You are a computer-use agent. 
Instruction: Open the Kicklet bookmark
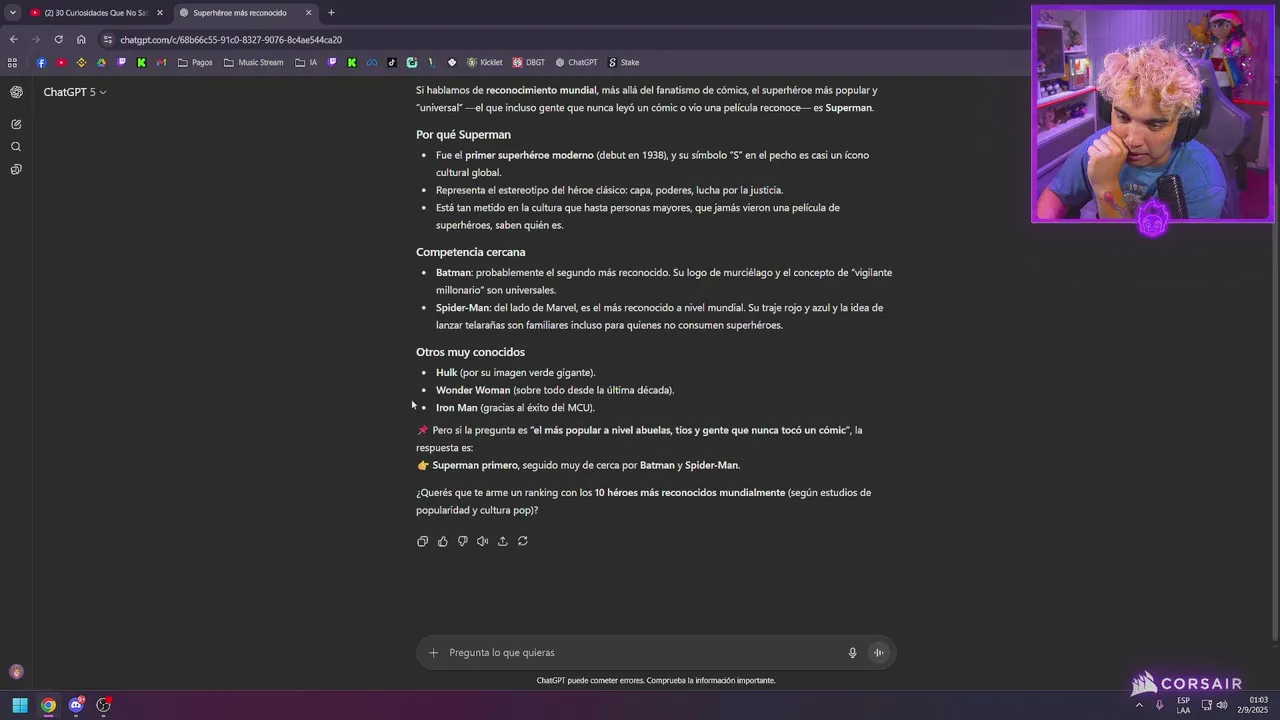click(485, 62)
